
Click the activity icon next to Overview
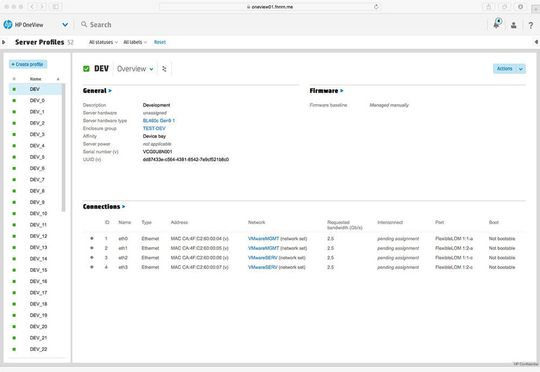click(164, 69)
